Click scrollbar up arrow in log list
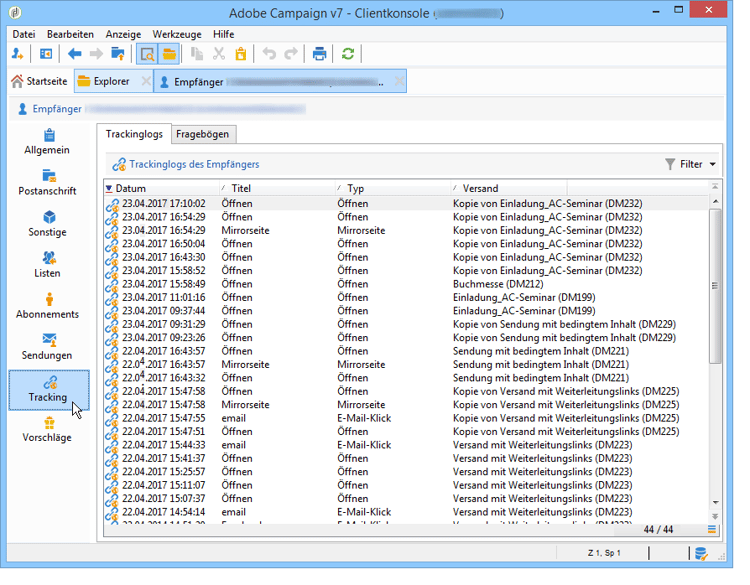 [715, 202]
